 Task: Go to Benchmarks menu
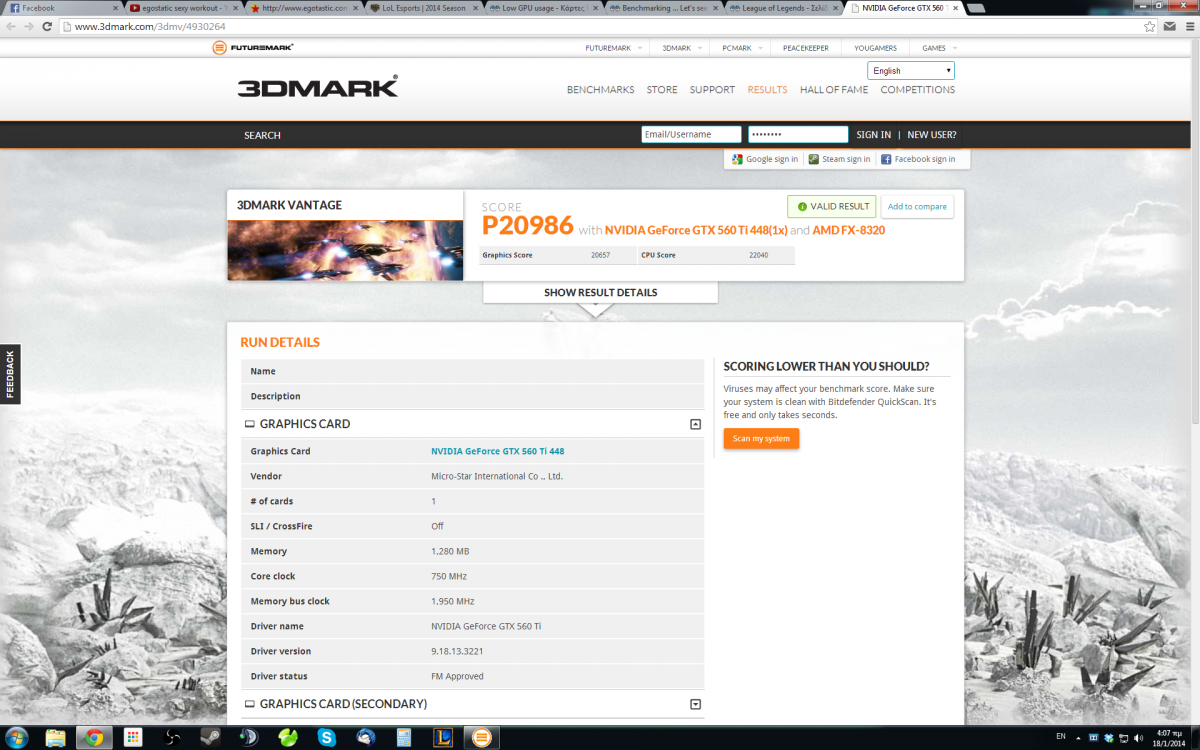pos(600,90)
